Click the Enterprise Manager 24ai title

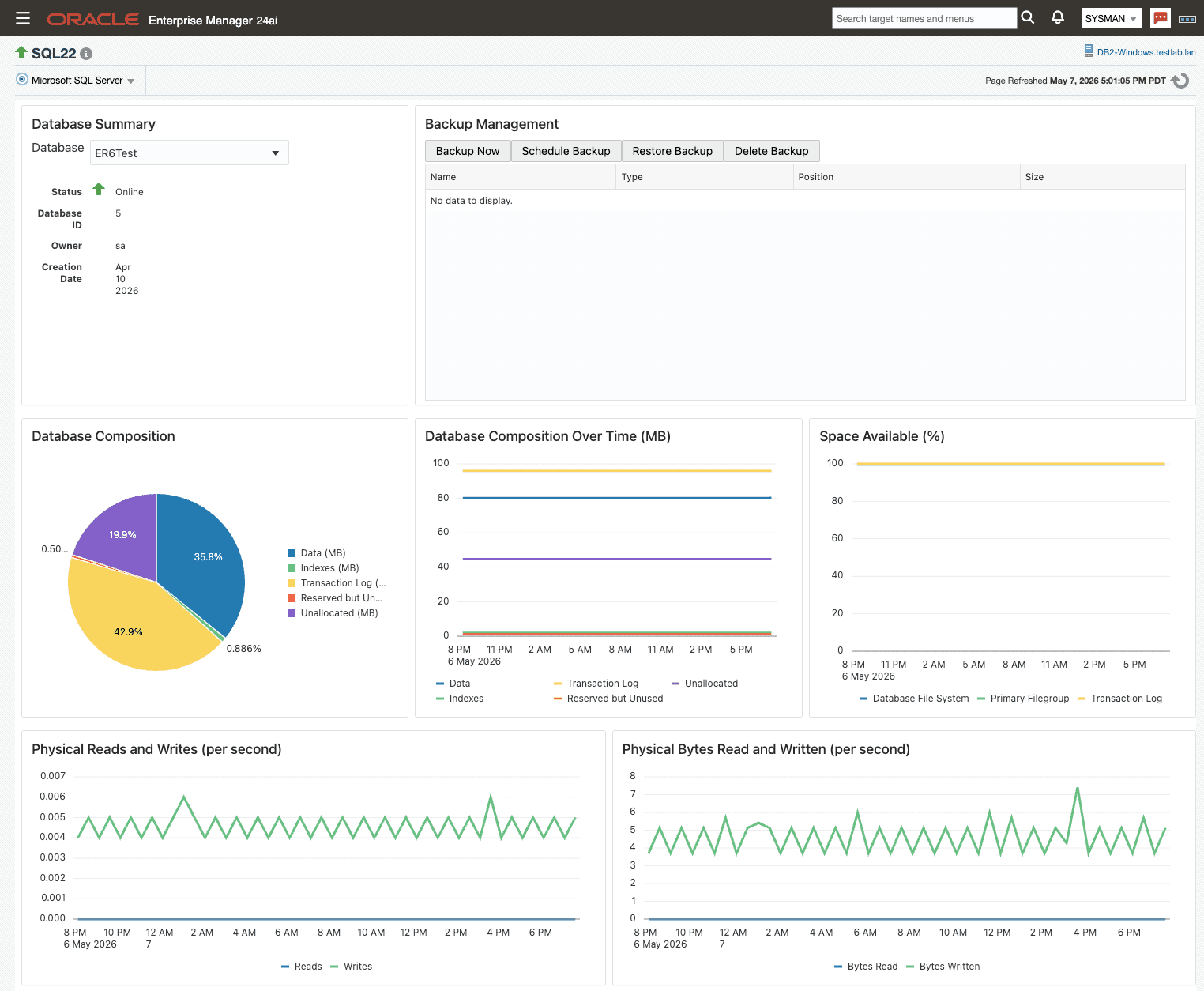213,21
